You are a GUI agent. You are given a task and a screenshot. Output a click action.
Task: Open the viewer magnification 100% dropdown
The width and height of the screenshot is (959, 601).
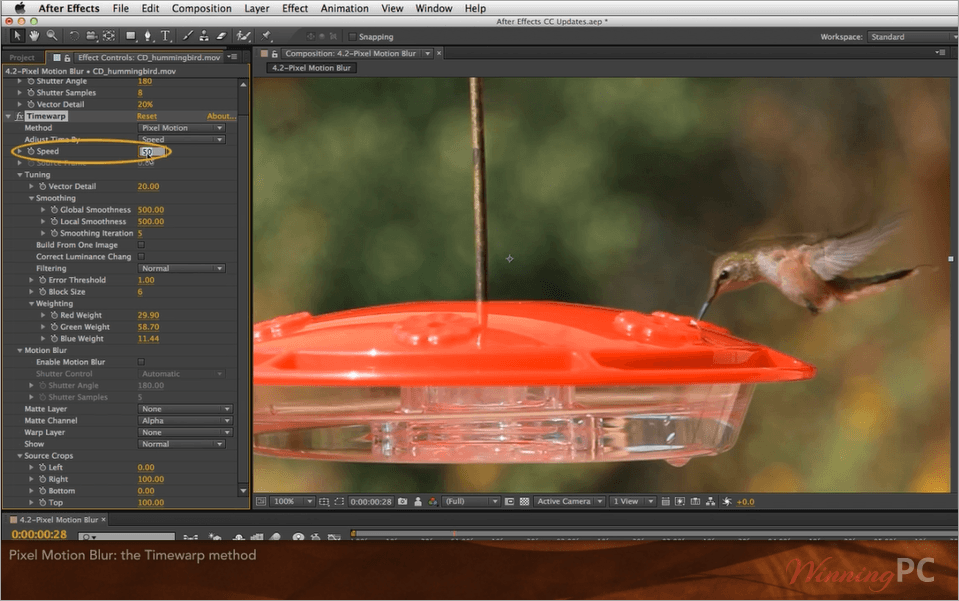(292, 501)
